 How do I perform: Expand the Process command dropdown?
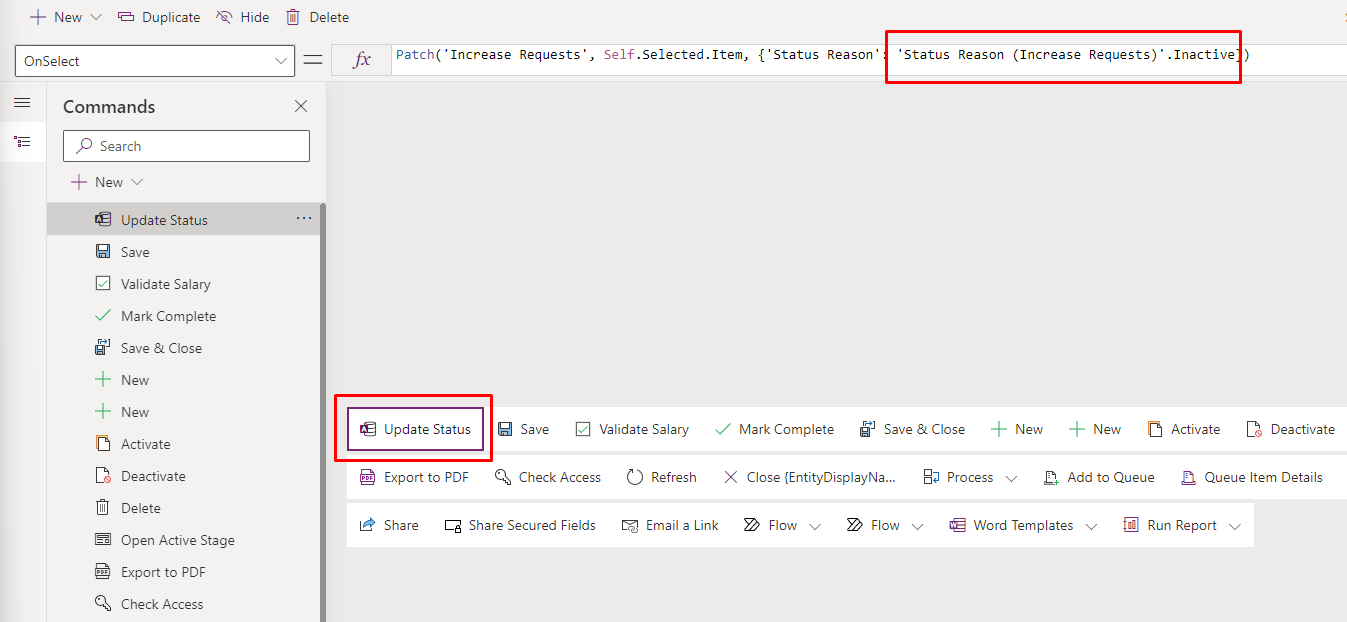point(1011,478)
